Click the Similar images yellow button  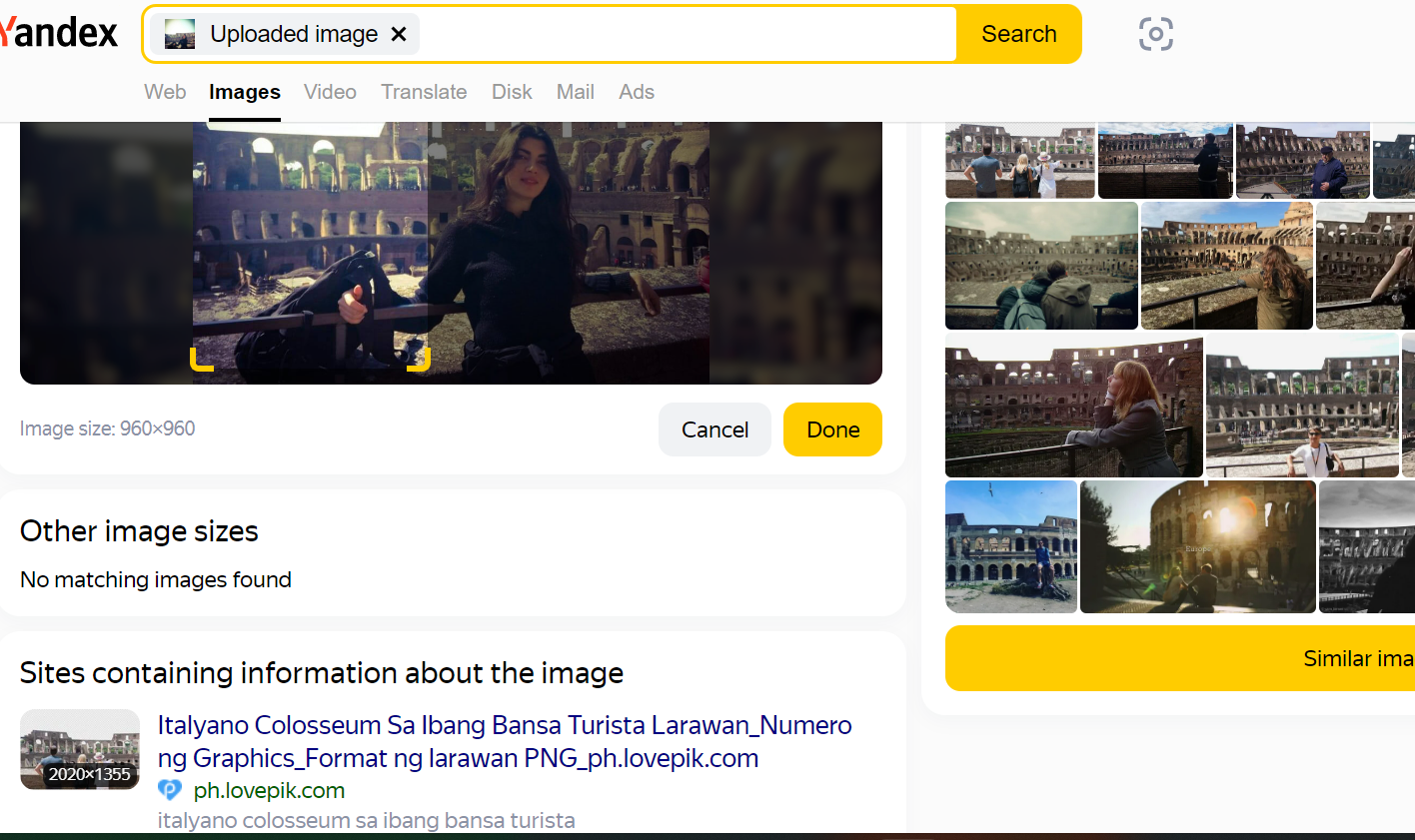pos(1179,658)
